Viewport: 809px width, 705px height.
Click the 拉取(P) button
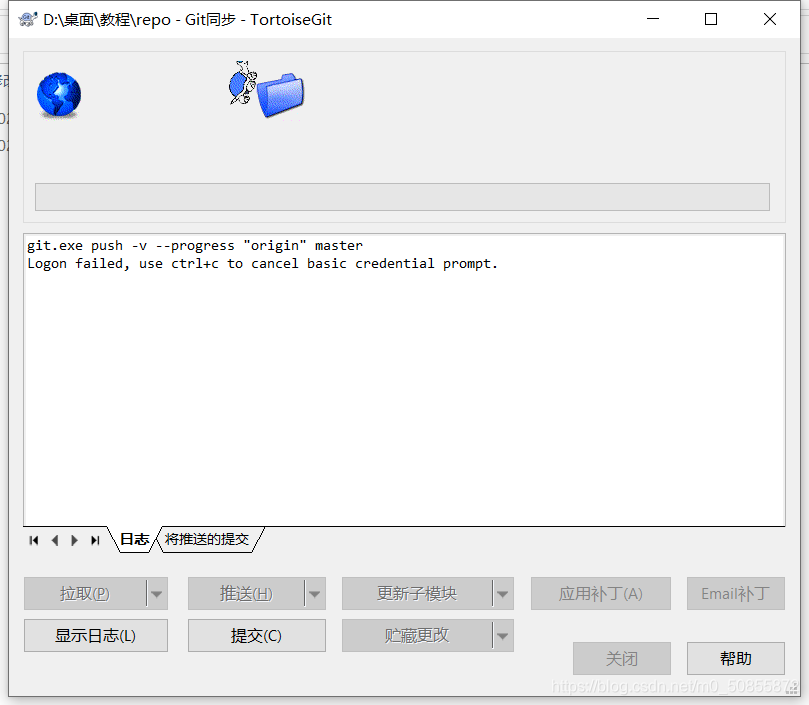tap(85, 594)
